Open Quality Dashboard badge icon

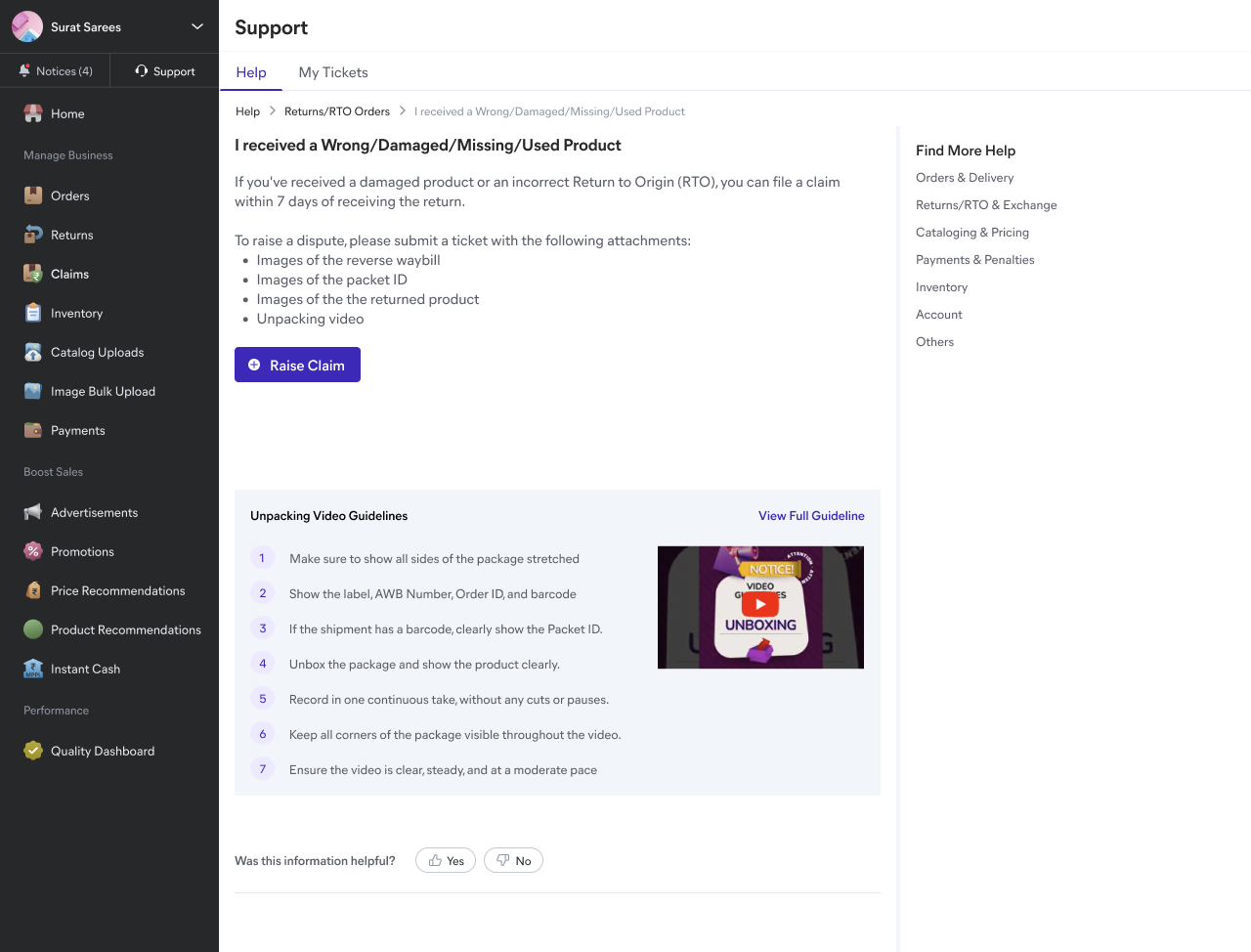tap(33, 751)
